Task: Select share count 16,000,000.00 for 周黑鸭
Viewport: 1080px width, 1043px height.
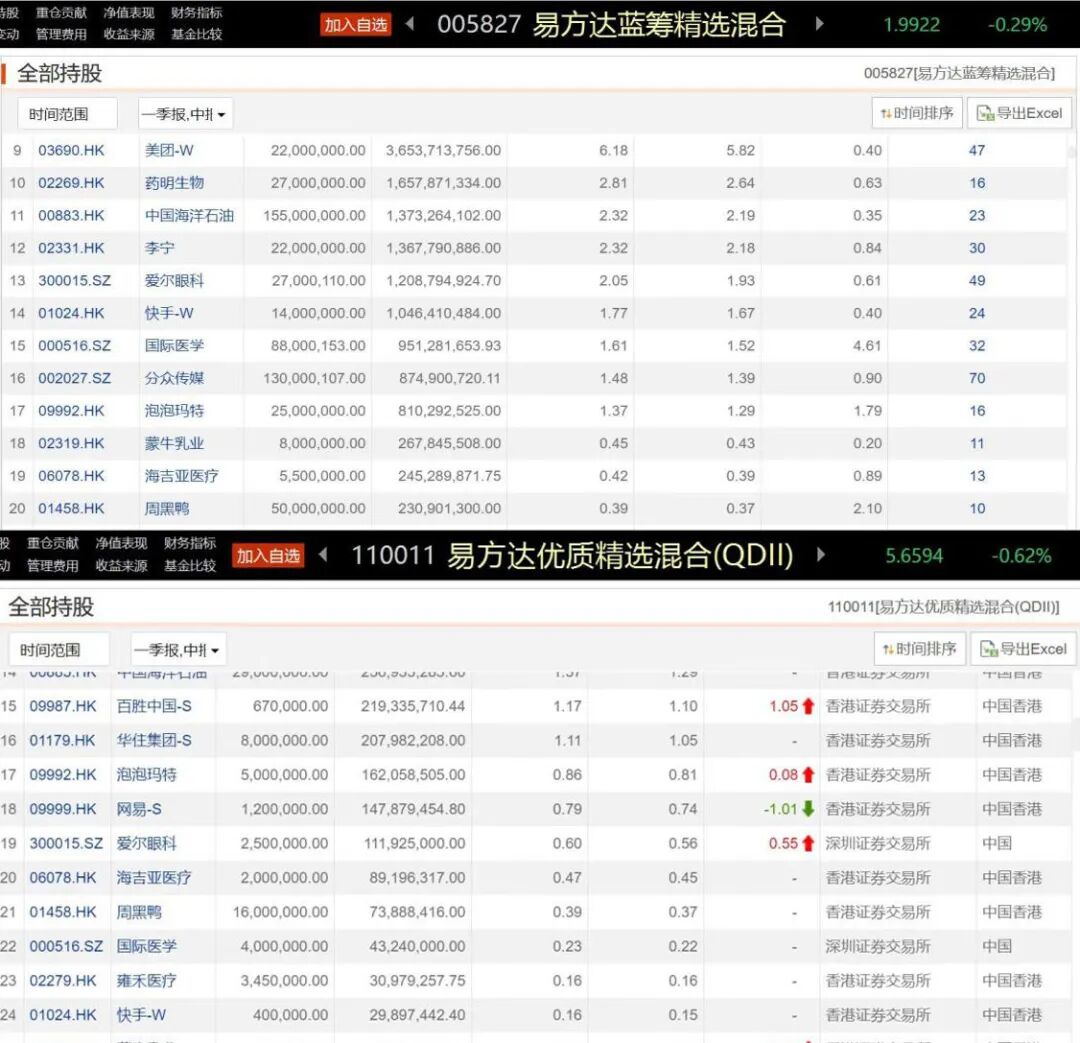Action: tap(280, 912)
